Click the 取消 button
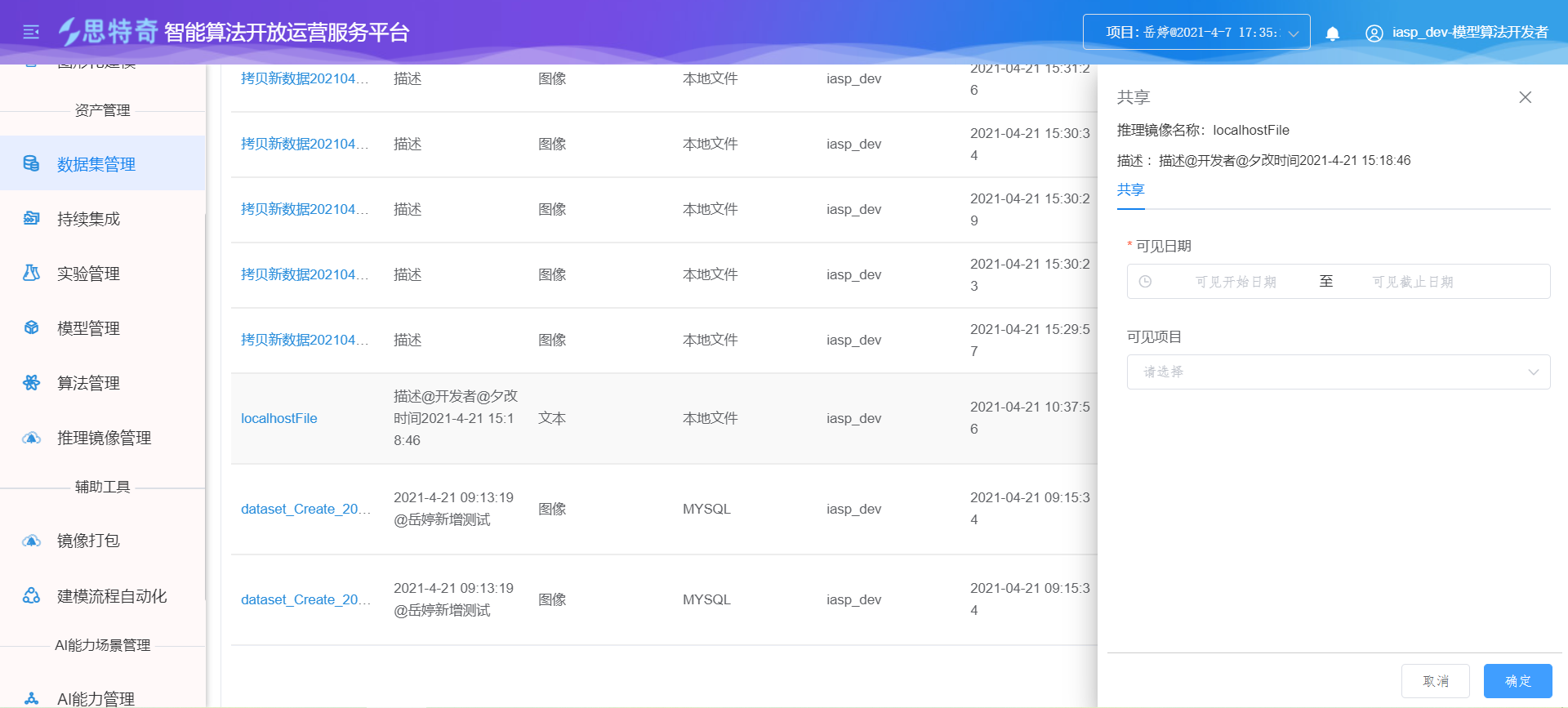 coord(1435,680)
